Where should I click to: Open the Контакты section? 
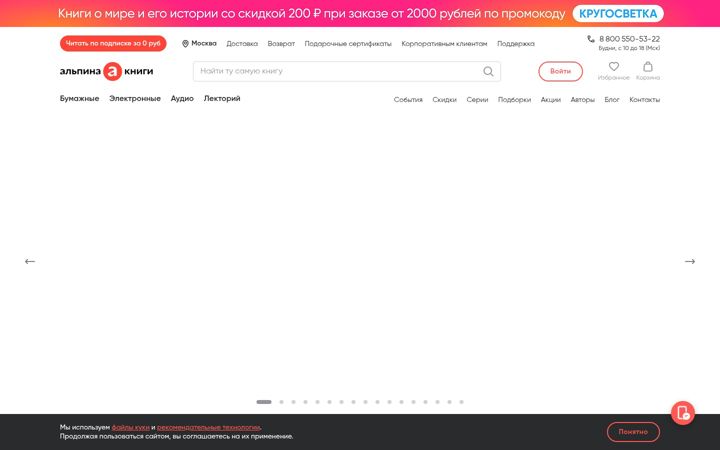[644, 100]
